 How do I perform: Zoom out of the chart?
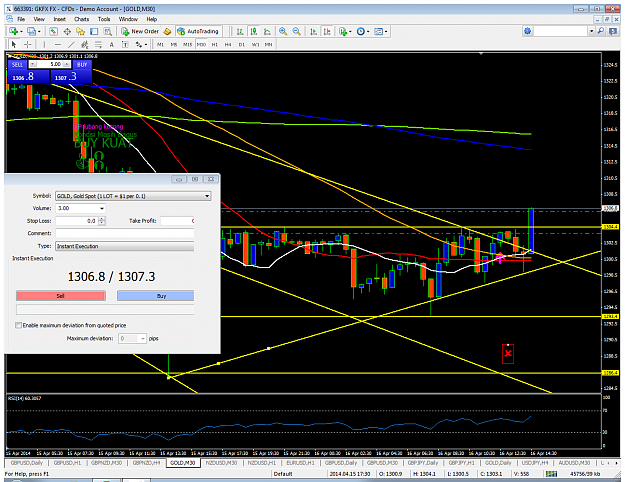[297, 31]
